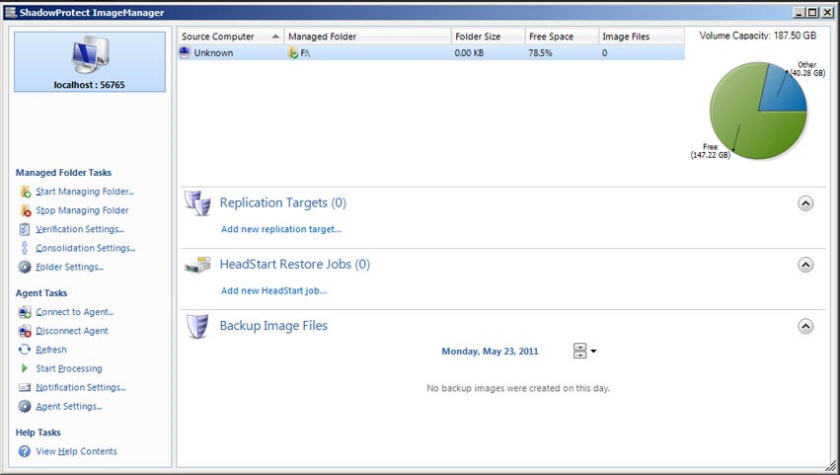The width and height of the screenshot is (840, 475).
Task: Click the Monday, May 23, 2011 date
Action: point(490,351)
